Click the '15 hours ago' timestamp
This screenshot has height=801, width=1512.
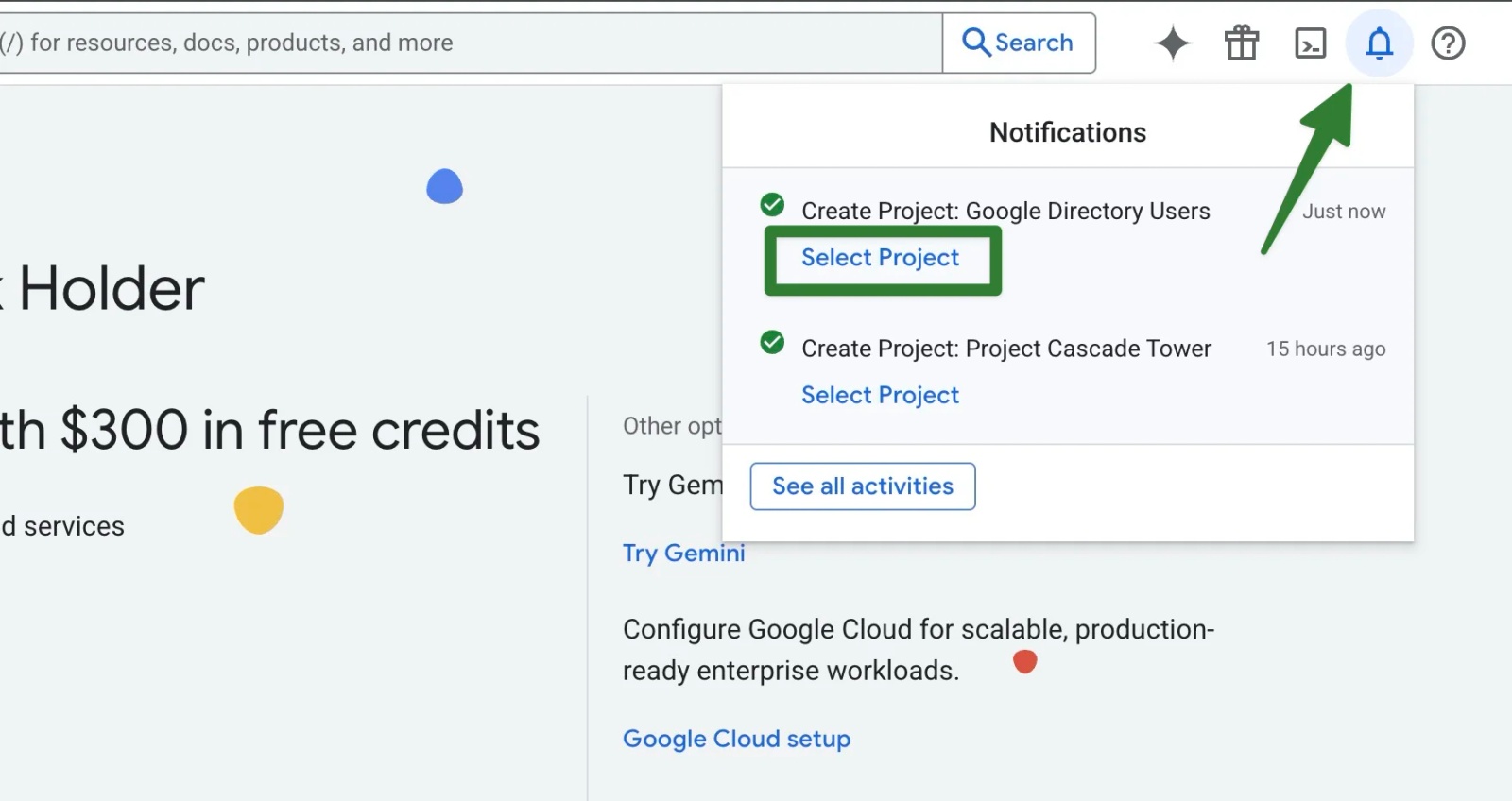[x=1326, y=349]
